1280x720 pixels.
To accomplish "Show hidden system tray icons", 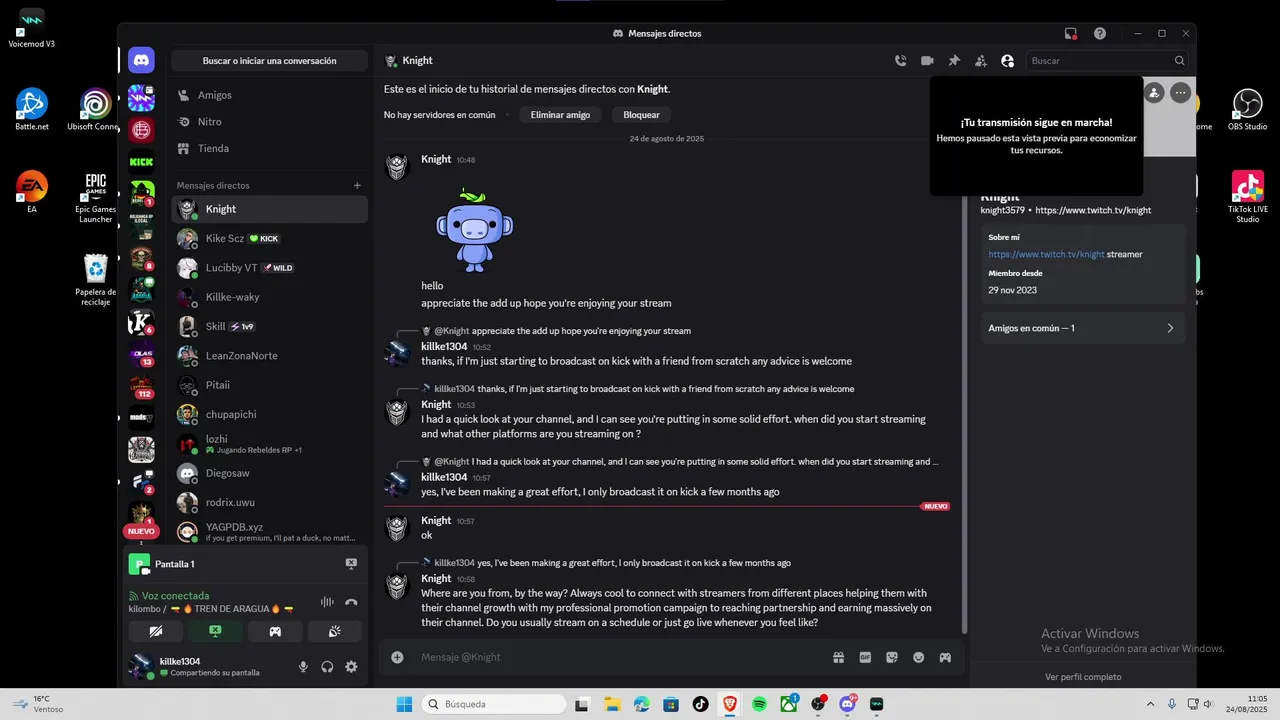I will pos(1150,704).
